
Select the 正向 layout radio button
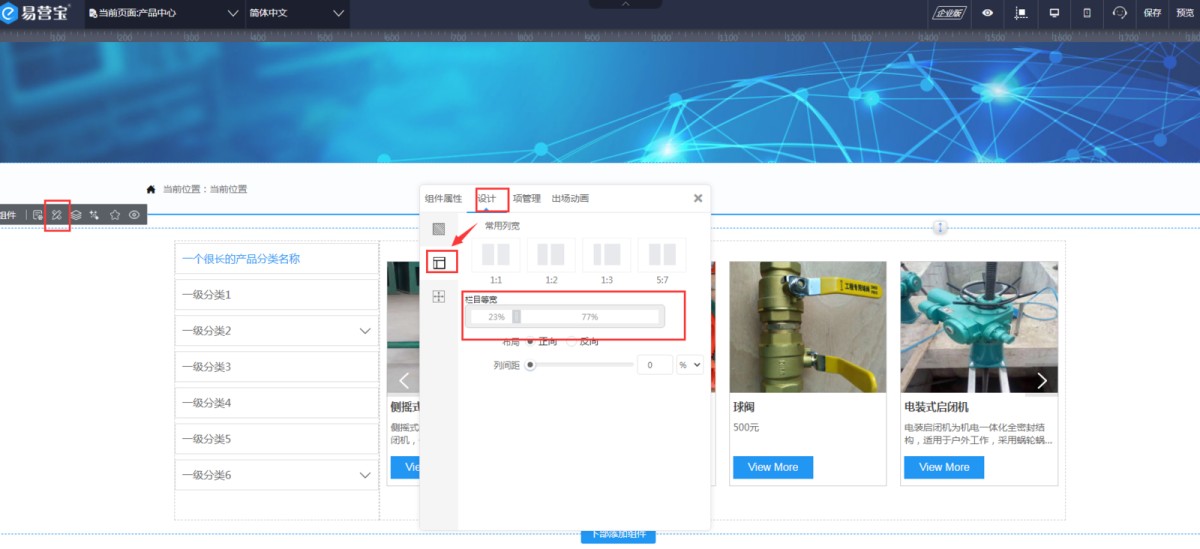point(530,342)
